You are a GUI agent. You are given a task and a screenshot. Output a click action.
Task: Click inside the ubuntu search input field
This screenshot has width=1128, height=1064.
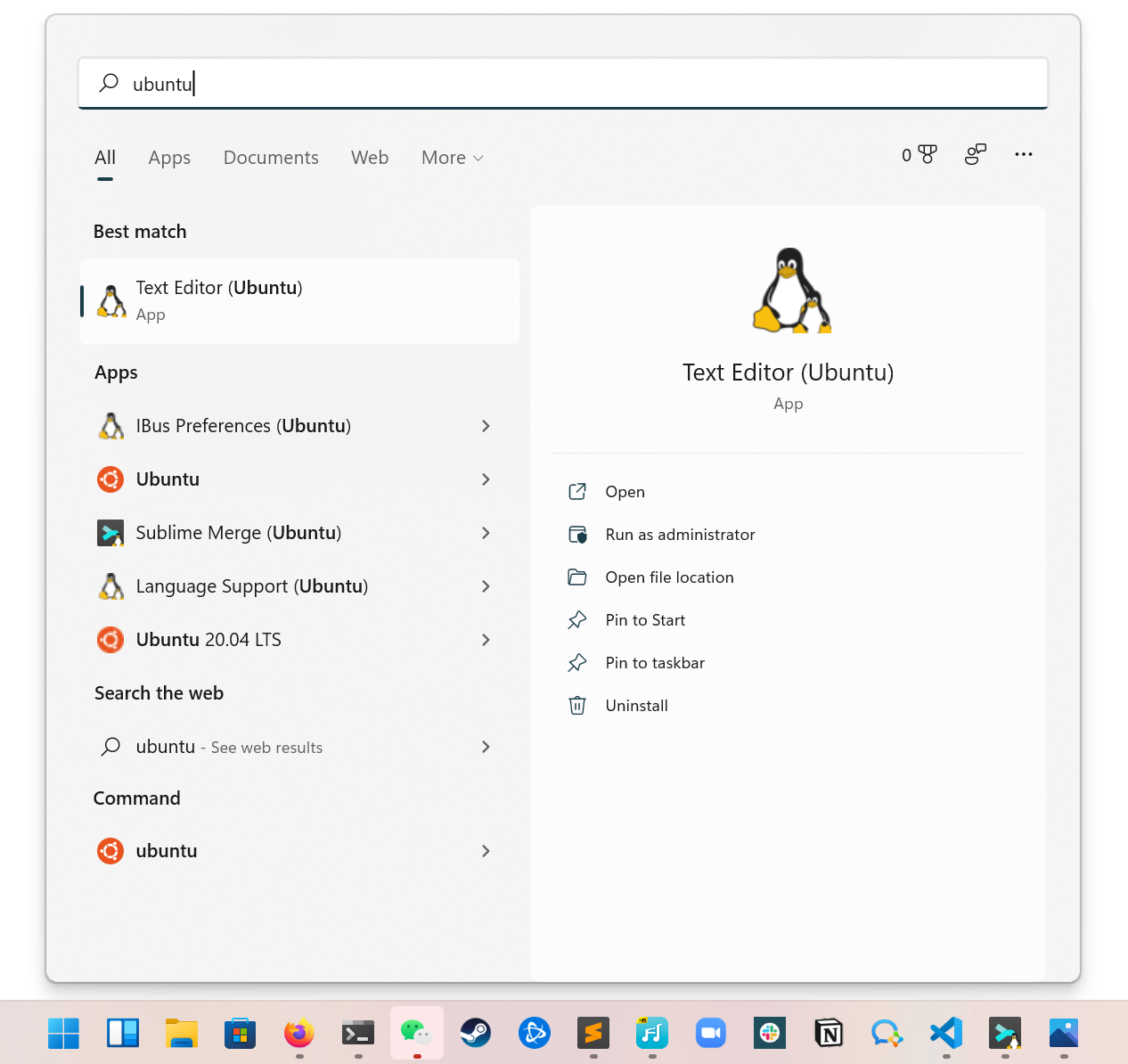click(x=356, y=83)
